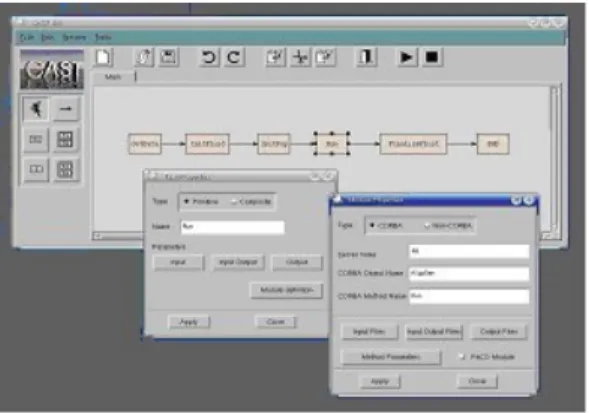This screenshot has height=413, width=589.
Task: Click the Output Files button
Action: pos(499,332)
